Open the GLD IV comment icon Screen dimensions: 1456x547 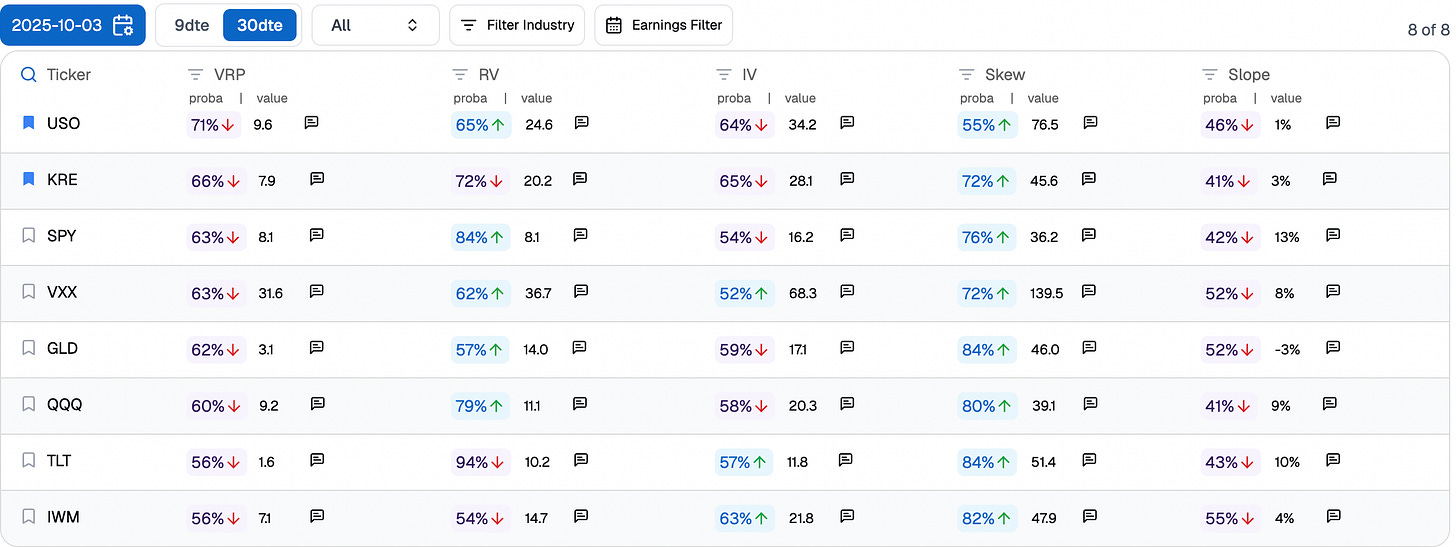click(x=845, y=347)
